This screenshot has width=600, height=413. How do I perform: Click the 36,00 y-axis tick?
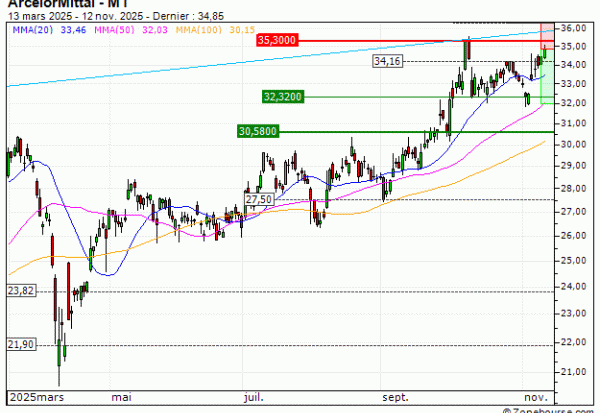pyautogui.click(x=574, y=28)
